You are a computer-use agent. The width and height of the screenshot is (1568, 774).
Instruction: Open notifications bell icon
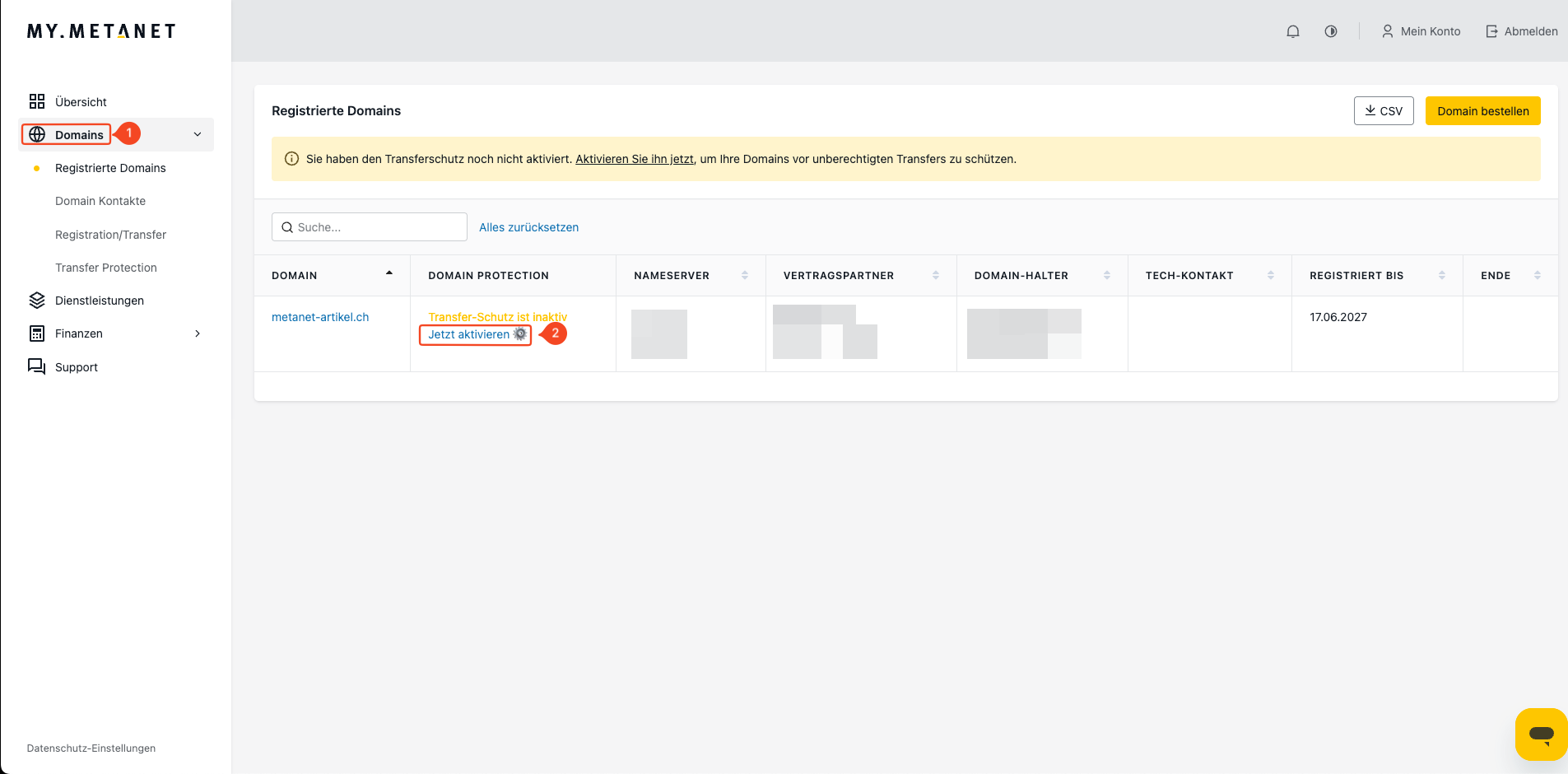(x=1293, y=31)
